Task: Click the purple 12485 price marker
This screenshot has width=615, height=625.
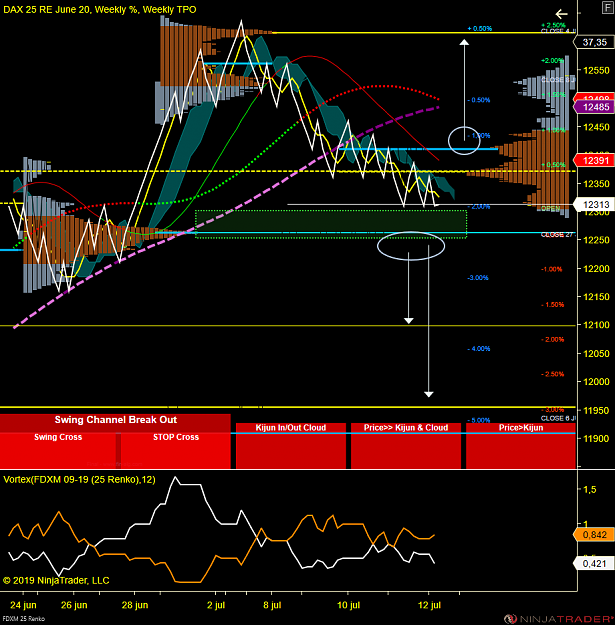Action: click(594, 107)
